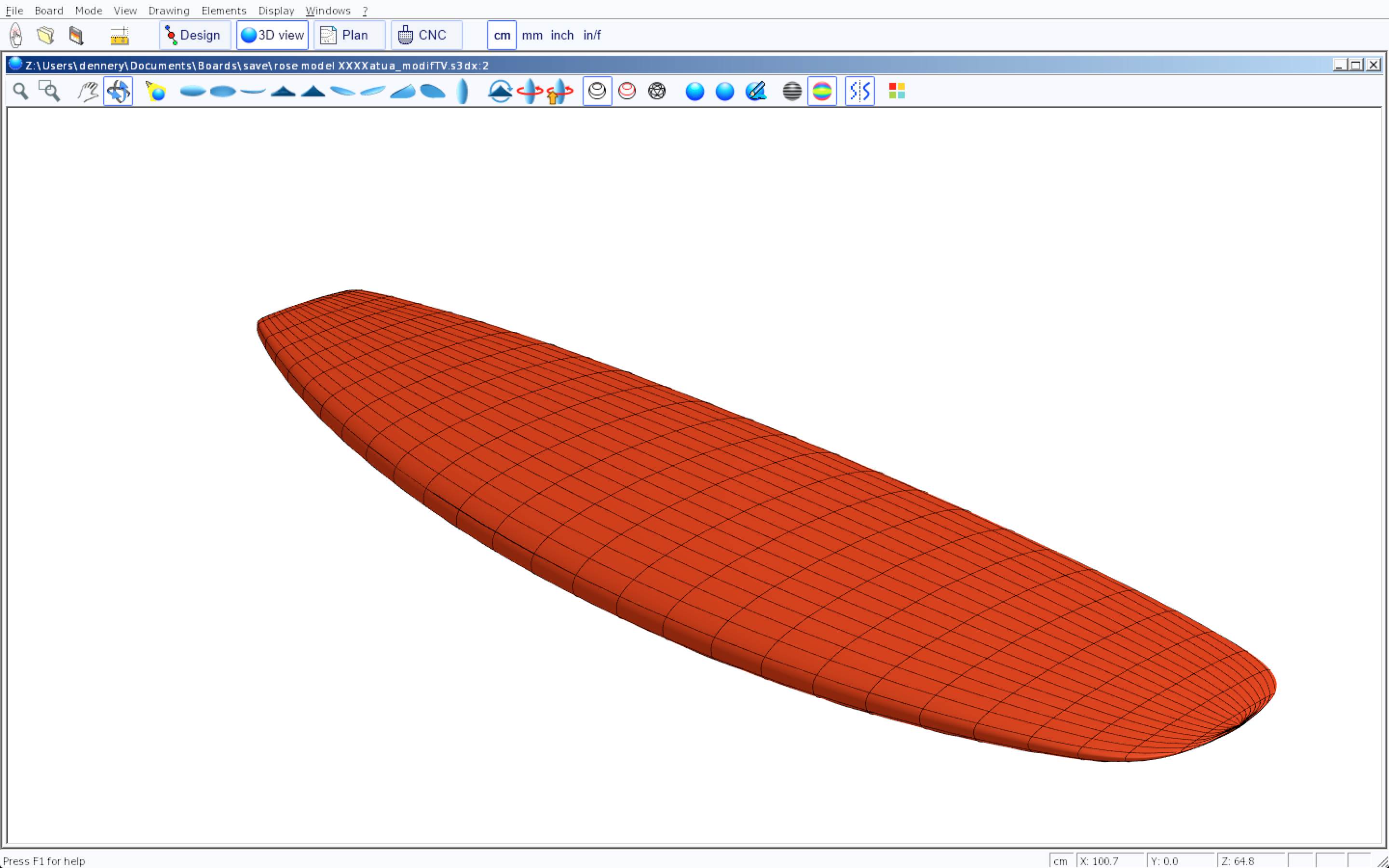Select cm as measurement unit
1389x868 pixels.
pos(502,36)
